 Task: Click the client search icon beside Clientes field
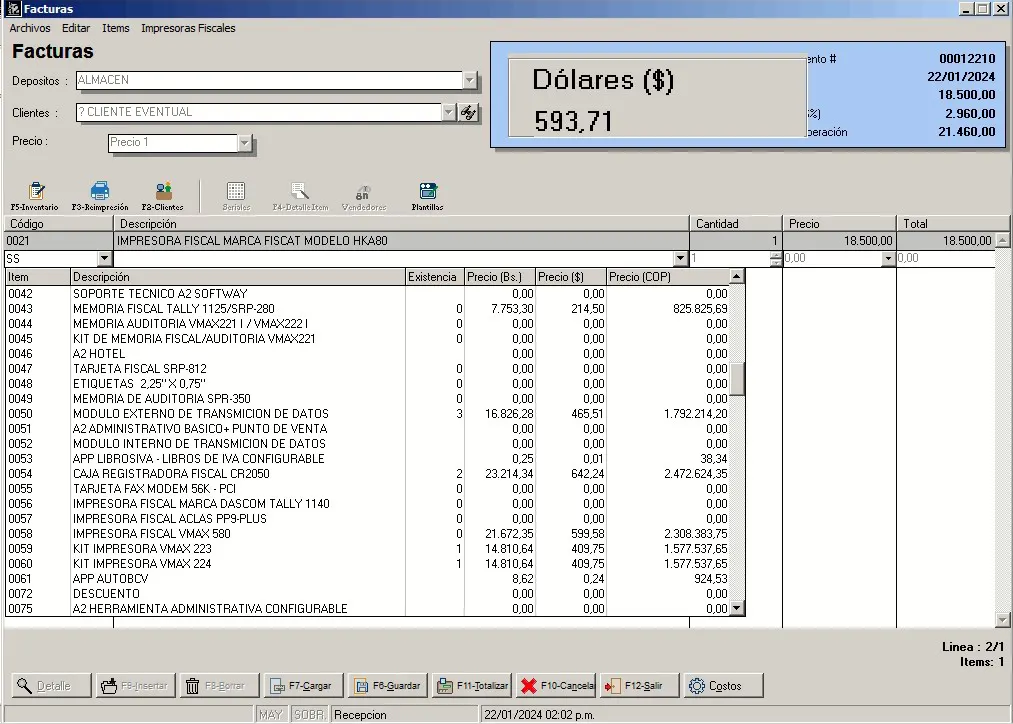[x=468, y=112]
